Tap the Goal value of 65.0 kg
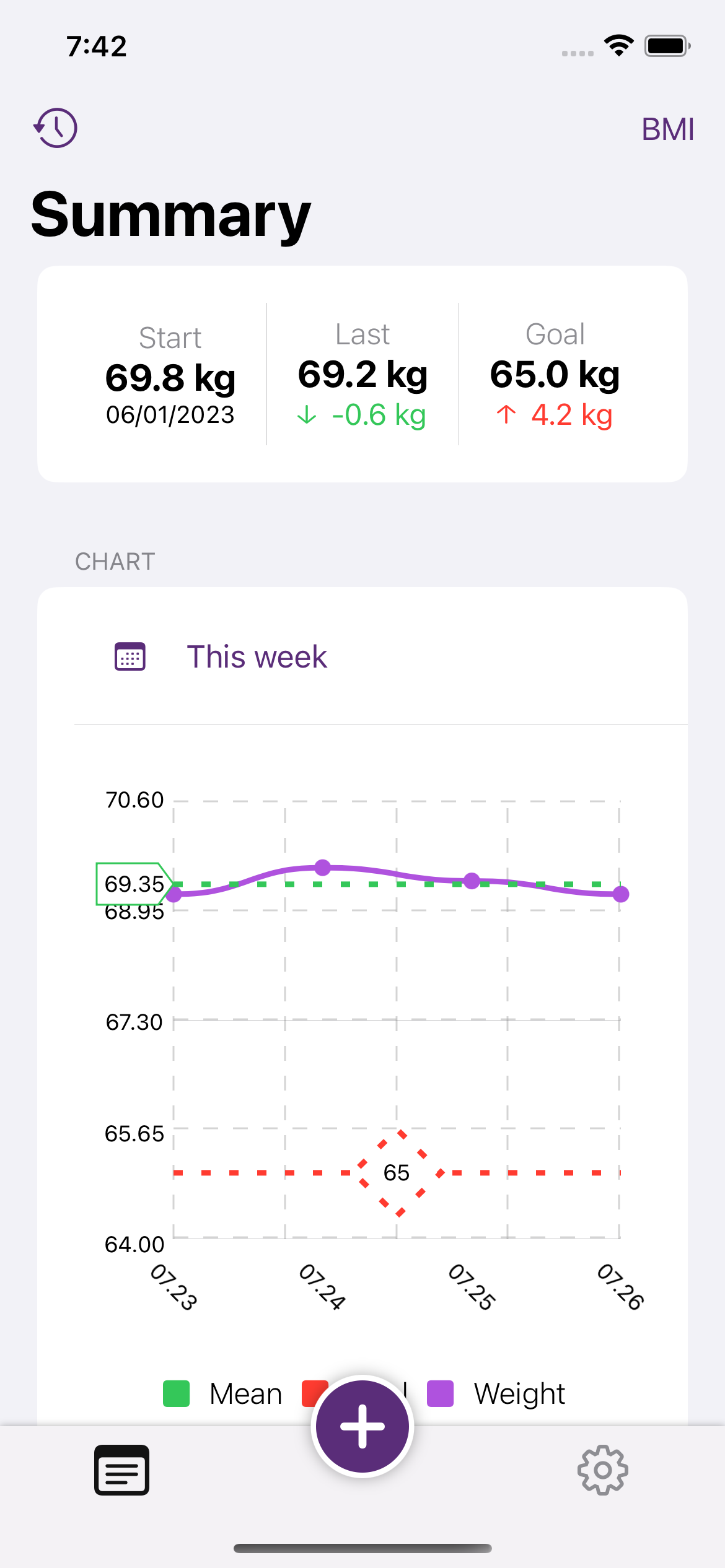The width and height of the screenshot is (725, 1568). tap(555, 373)
